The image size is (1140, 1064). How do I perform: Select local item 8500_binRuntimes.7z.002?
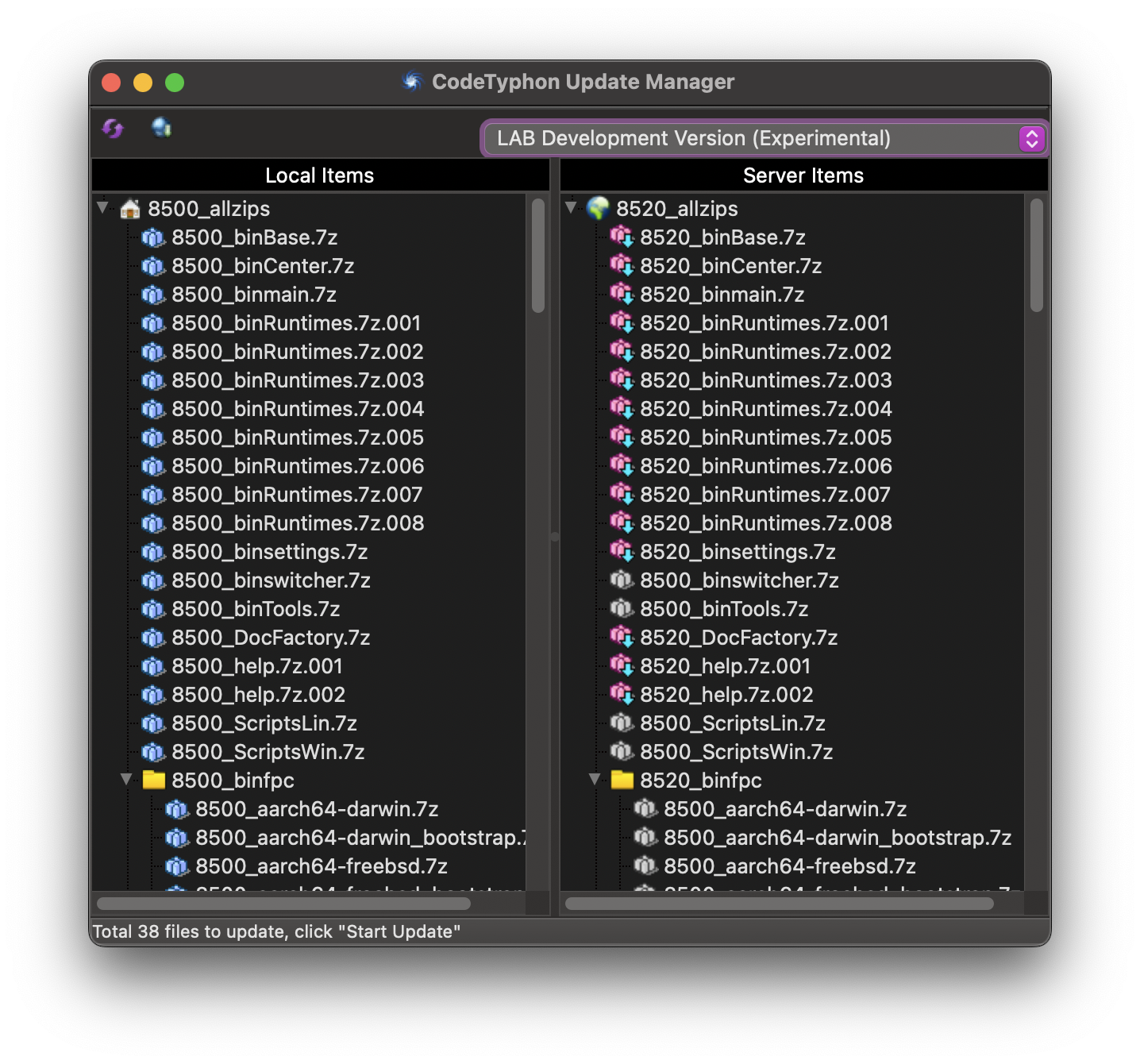(x=298, y=352)
